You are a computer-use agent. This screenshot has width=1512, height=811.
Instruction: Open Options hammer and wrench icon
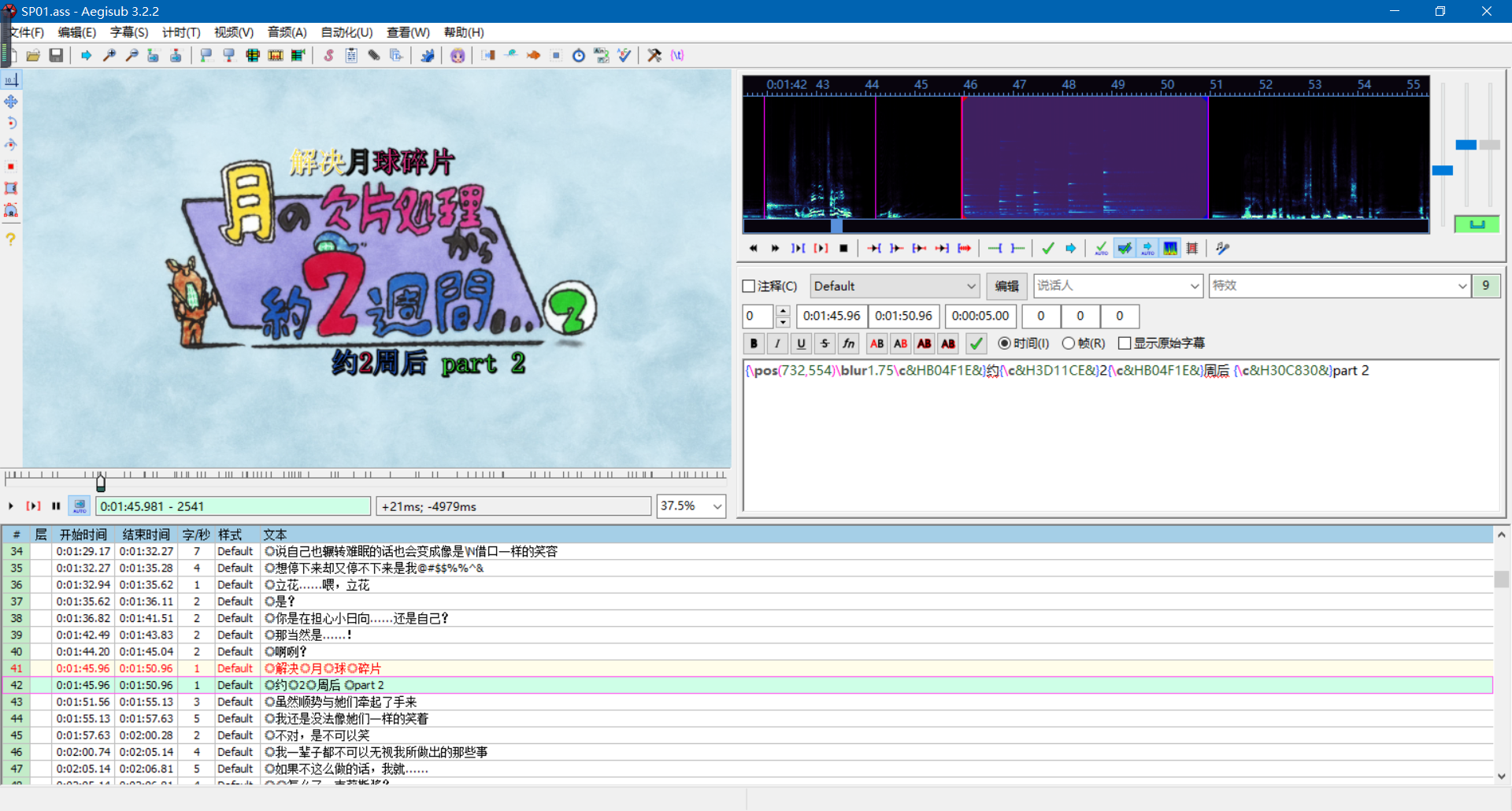pyautogui.click(x=654, y=55)
